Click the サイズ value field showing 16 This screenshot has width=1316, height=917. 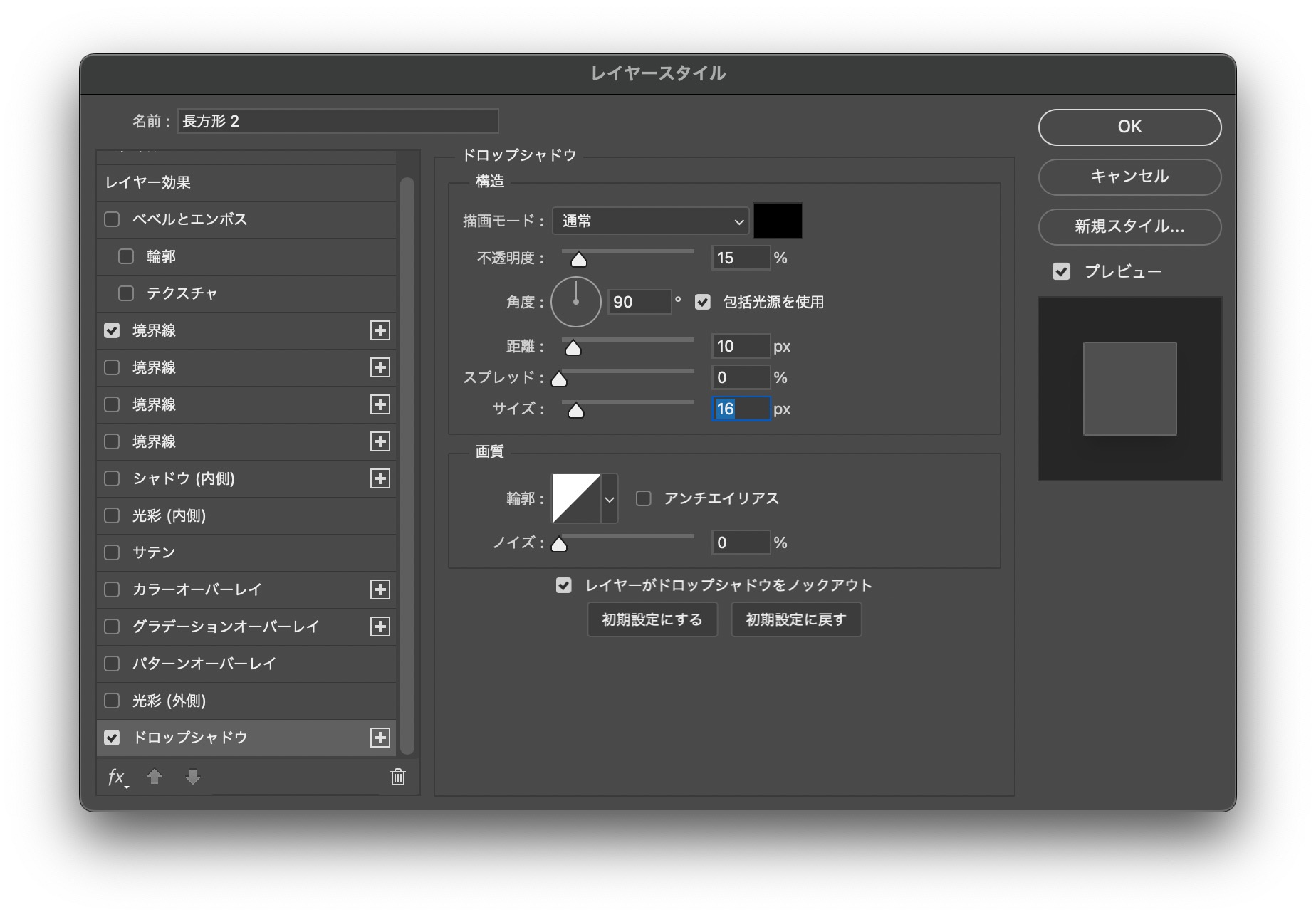(x=741, y=409)
